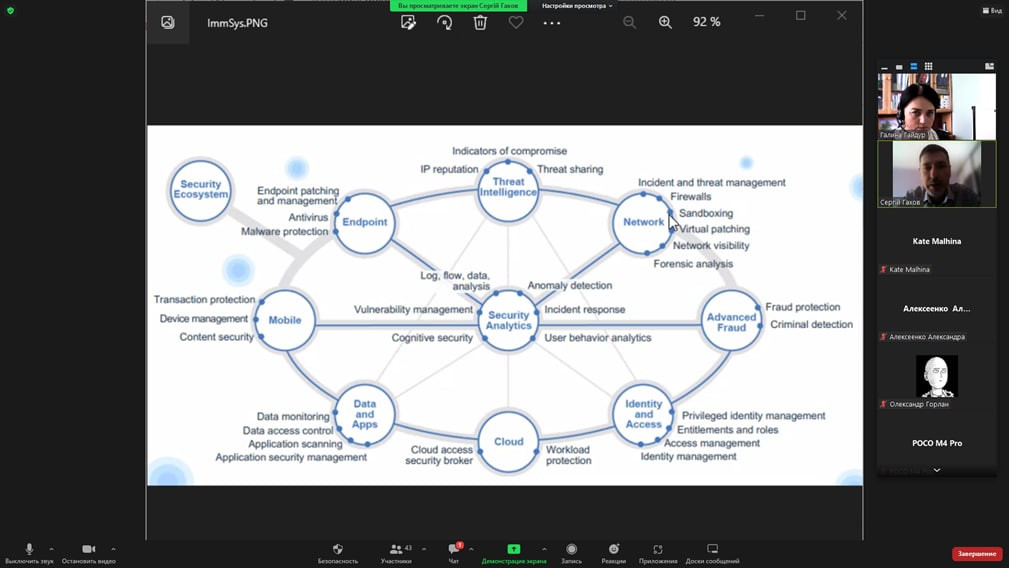Open image edit tool in Photos toolbar
1009x568 pixels.
[x=408, y=23]
